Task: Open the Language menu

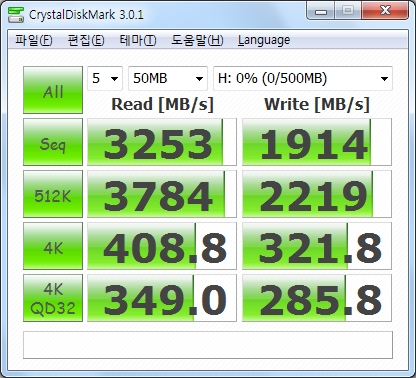Action: [264, 40]
